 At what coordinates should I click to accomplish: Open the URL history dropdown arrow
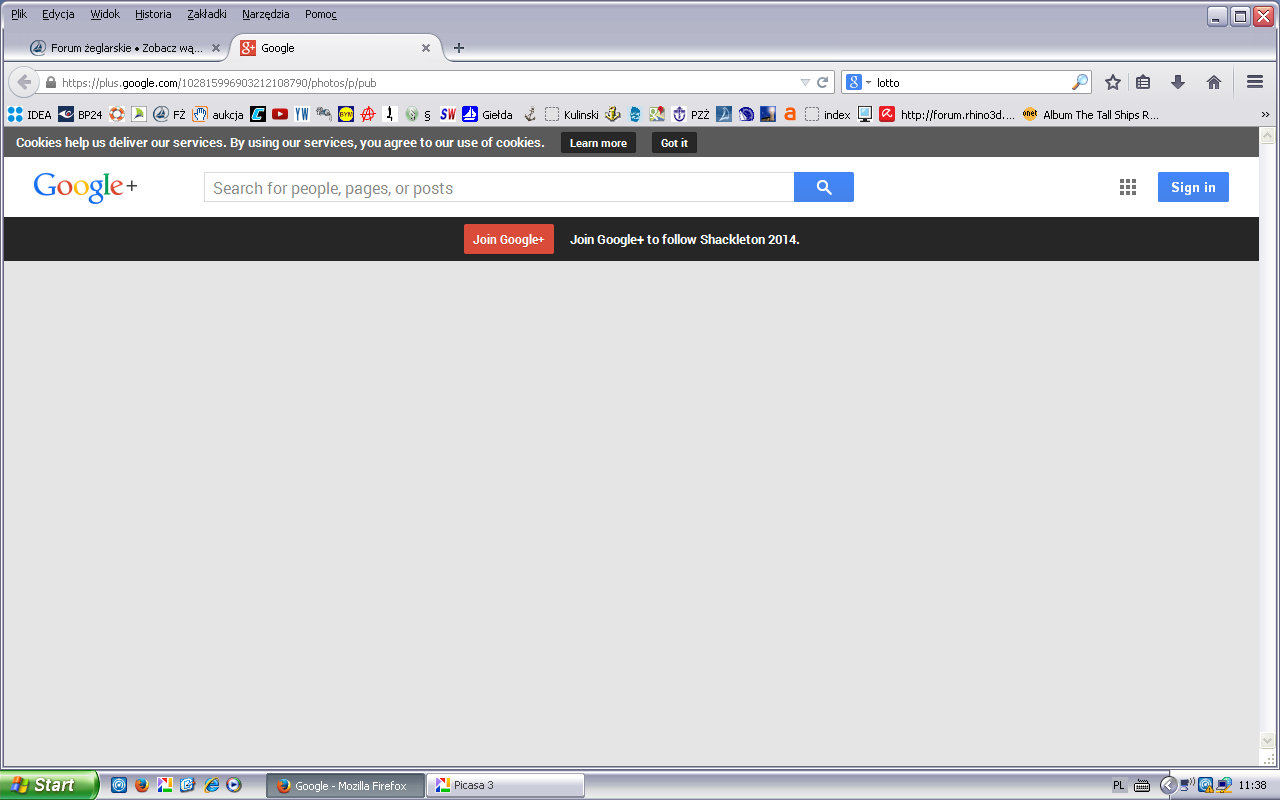[x=805, y=82]
